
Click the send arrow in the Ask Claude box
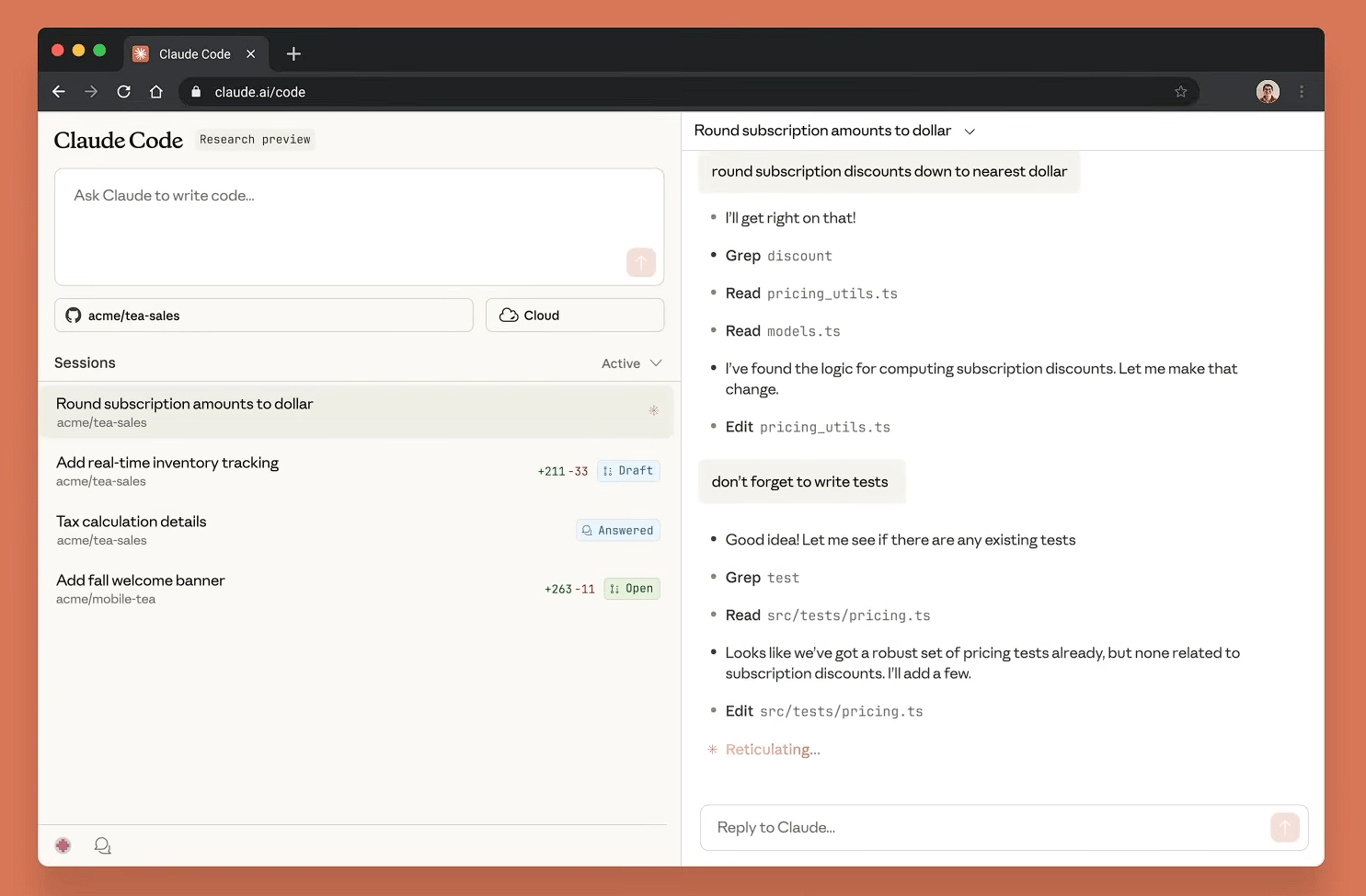(641, 262)
